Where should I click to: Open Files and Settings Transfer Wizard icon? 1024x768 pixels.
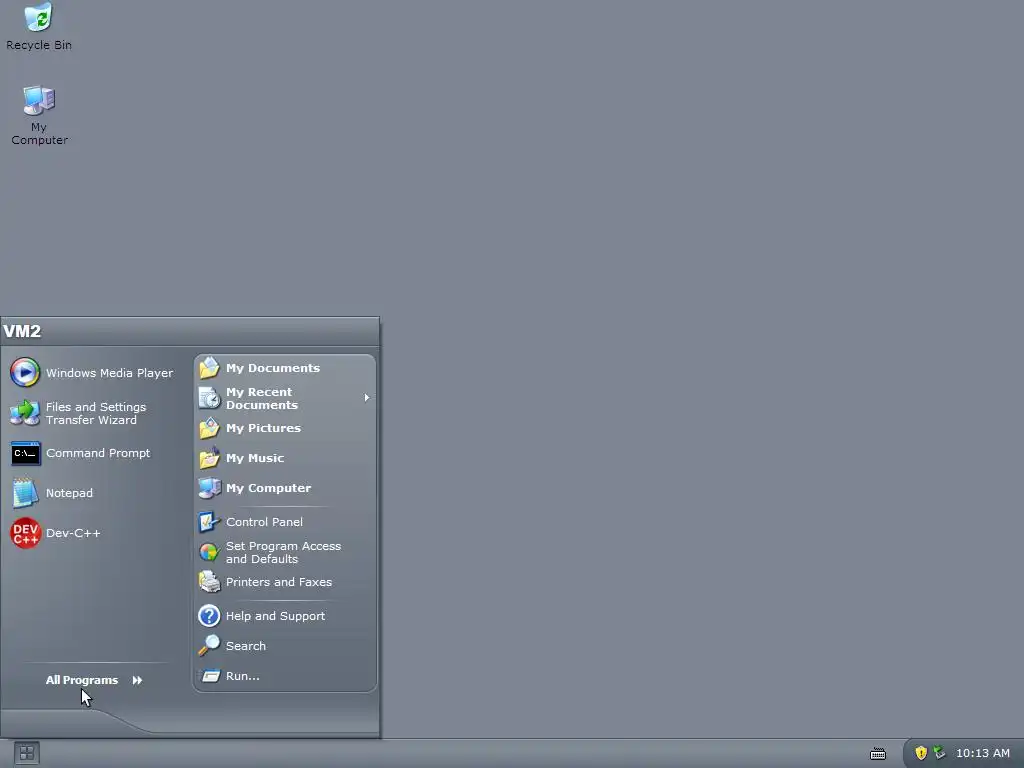tap(25, 413)
